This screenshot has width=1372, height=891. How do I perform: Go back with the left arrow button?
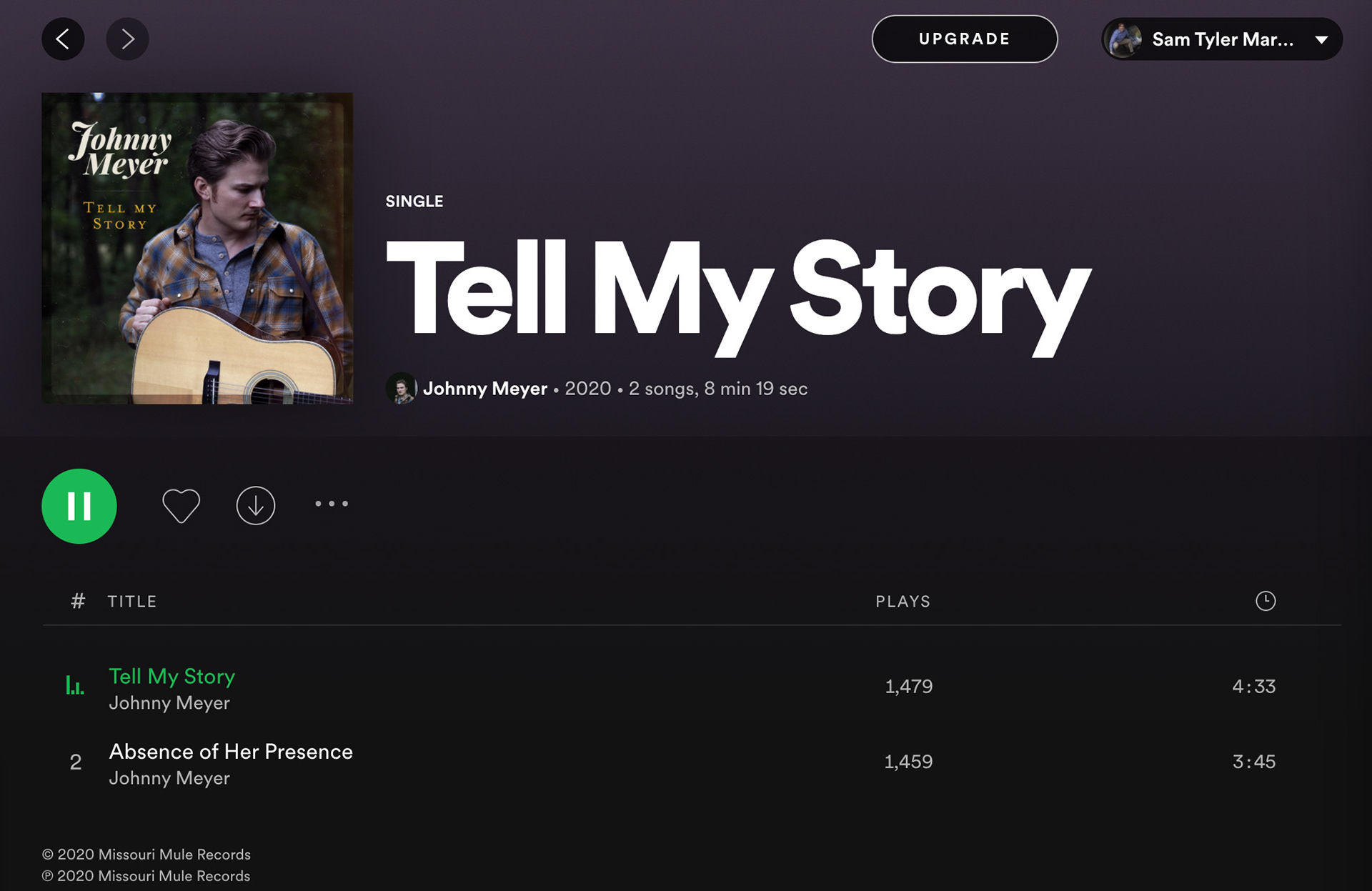[63, 39]
